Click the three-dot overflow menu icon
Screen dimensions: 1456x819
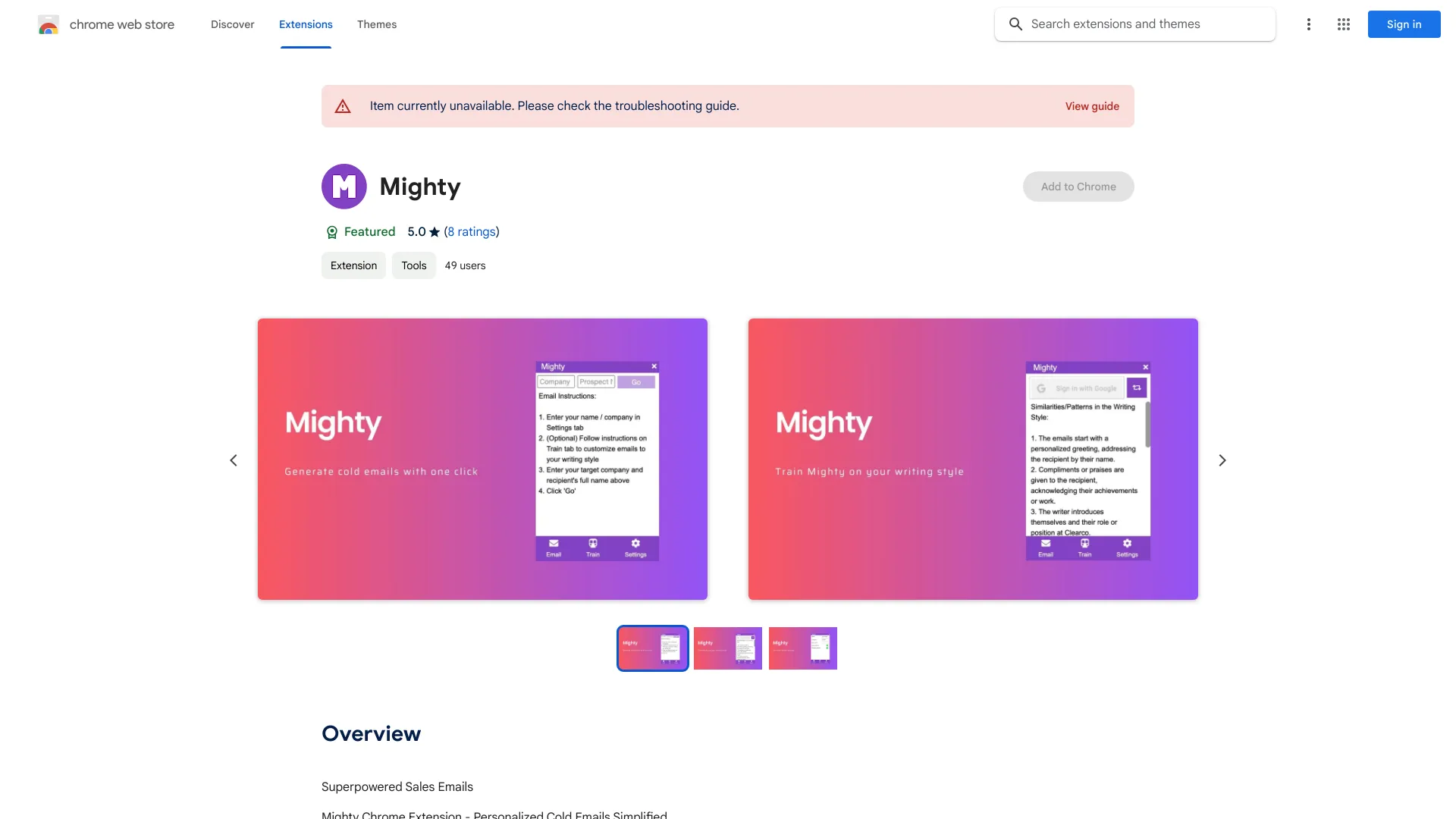pos(1308,24)
